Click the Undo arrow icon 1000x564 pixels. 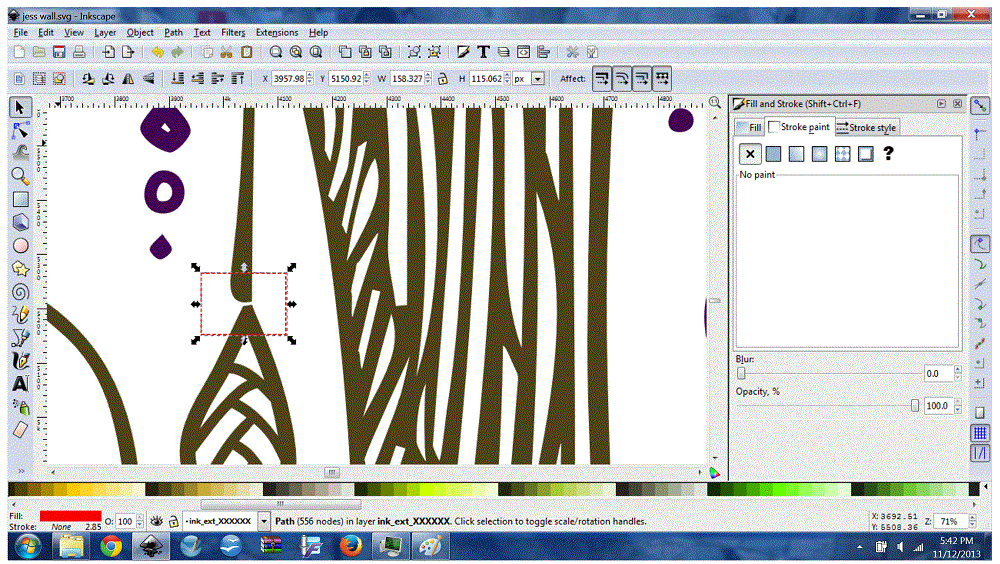pyautogui.click(x=158, y=52)
